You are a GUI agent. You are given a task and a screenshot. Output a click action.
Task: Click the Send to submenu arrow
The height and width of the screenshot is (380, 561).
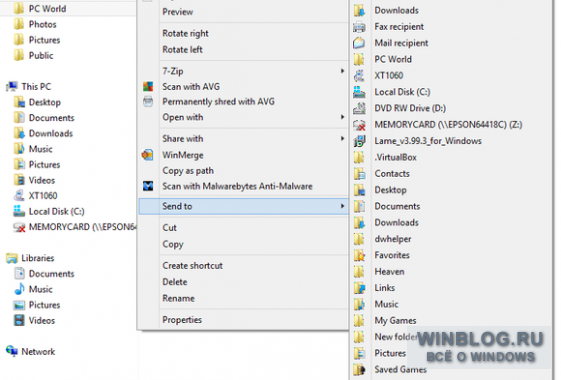click(x=342, y=206)
